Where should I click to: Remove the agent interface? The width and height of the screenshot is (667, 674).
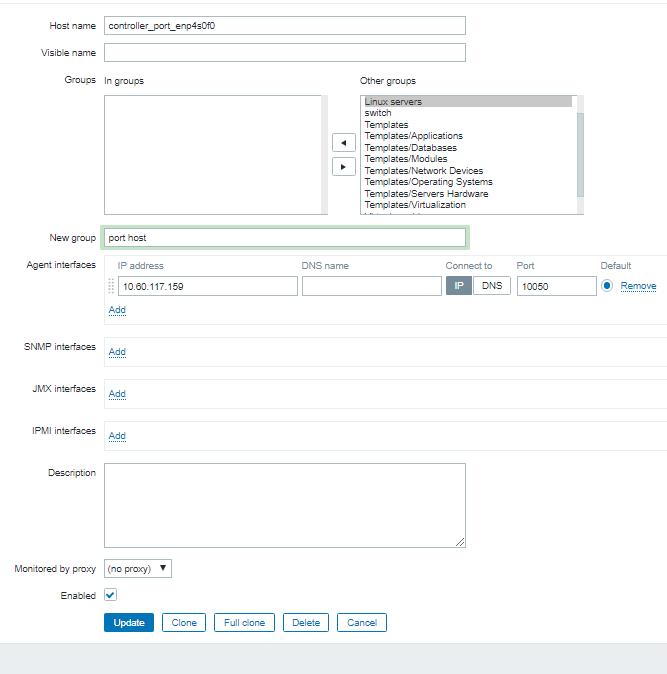pos(638,286)
